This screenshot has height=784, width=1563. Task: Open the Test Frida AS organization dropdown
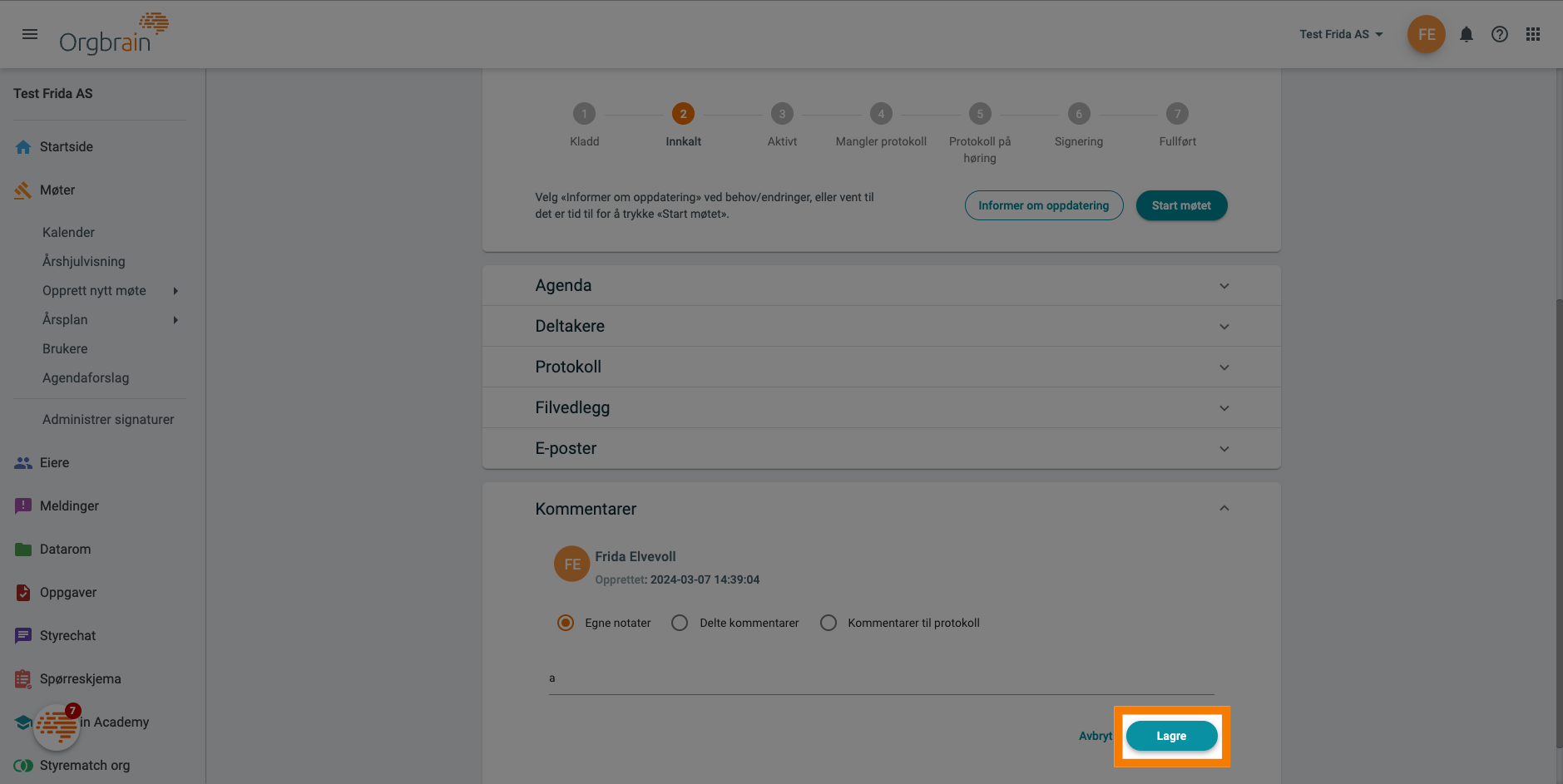tap(1341, 34)
